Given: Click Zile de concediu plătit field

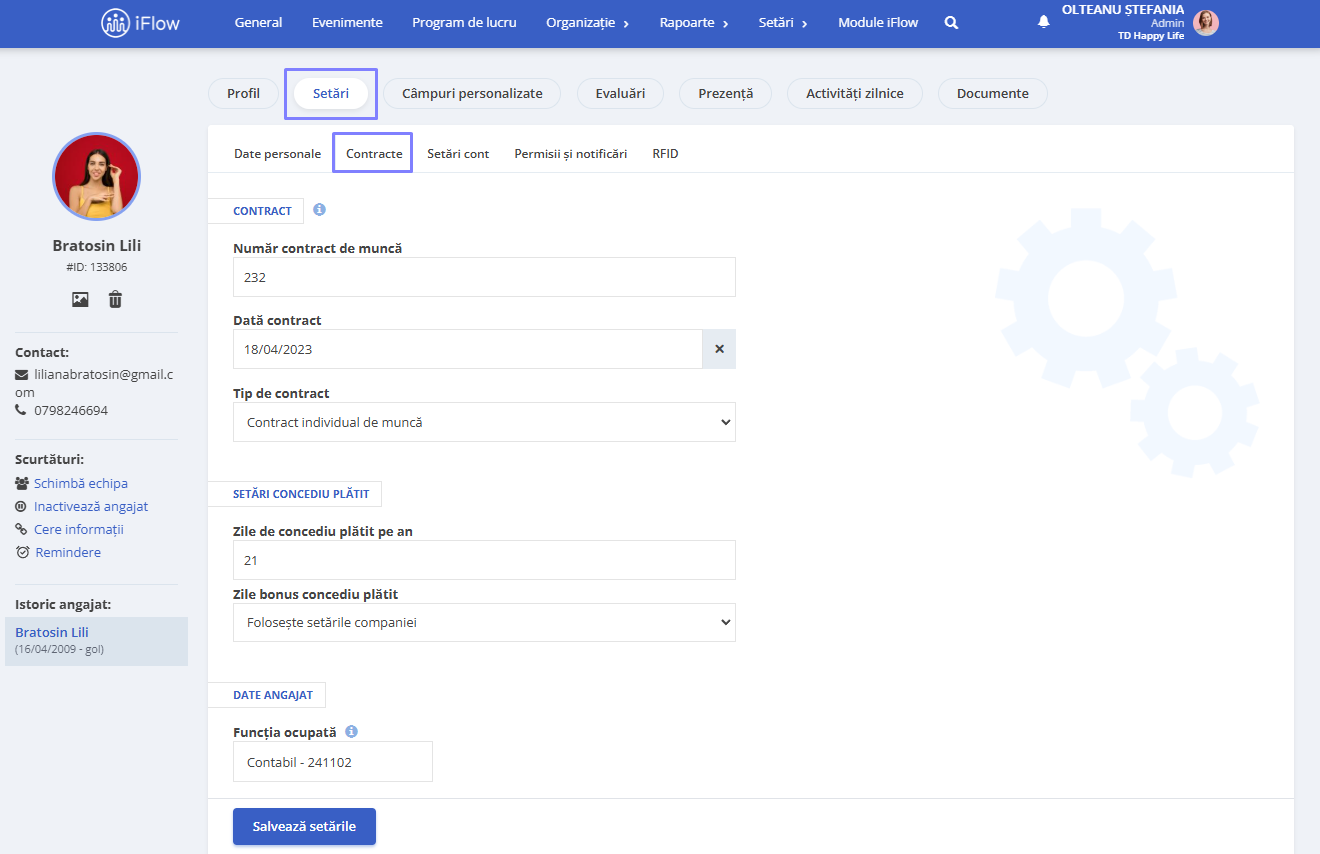Looking at the screenshot, I should click(x=484, y=560).
